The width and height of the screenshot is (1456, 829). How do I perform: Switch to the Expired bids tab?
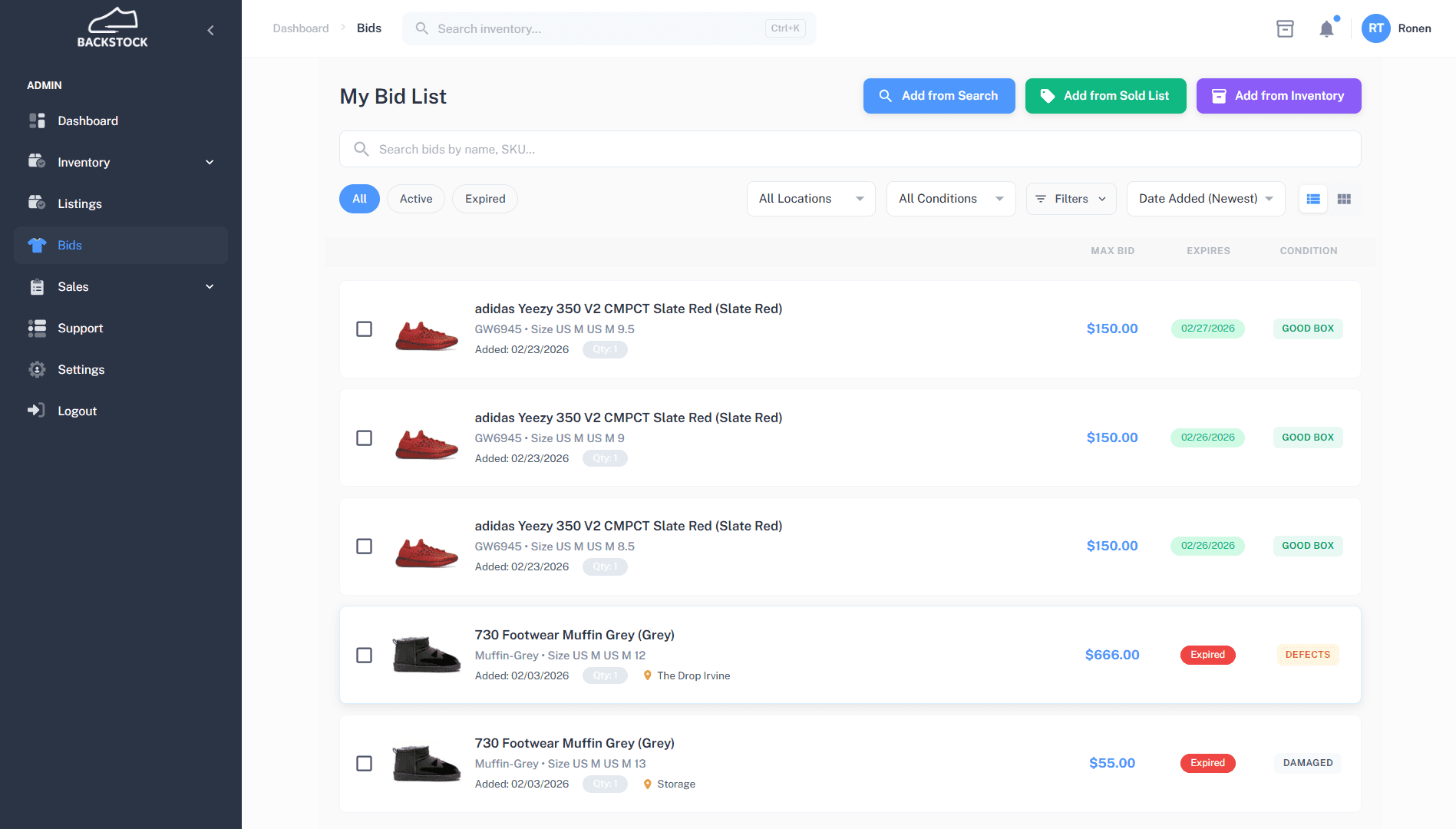[484, 198]
